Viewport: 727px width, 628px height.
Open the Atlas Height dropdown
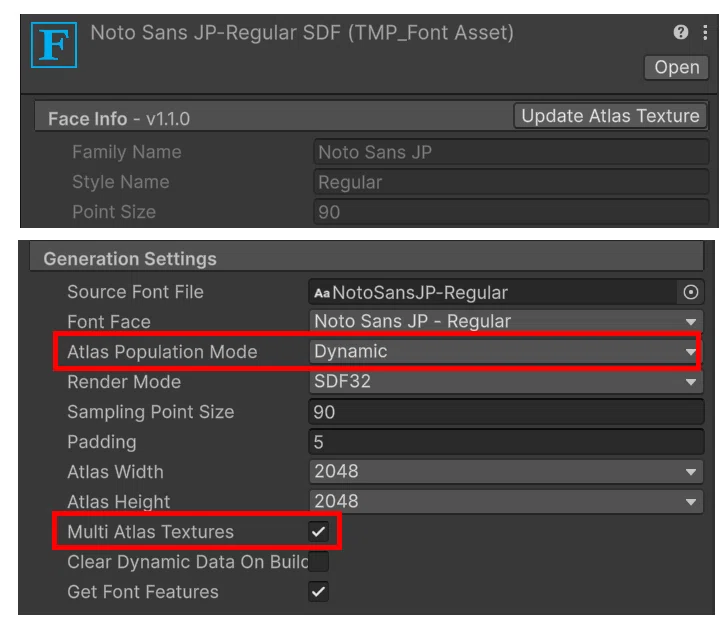(506, 501)
